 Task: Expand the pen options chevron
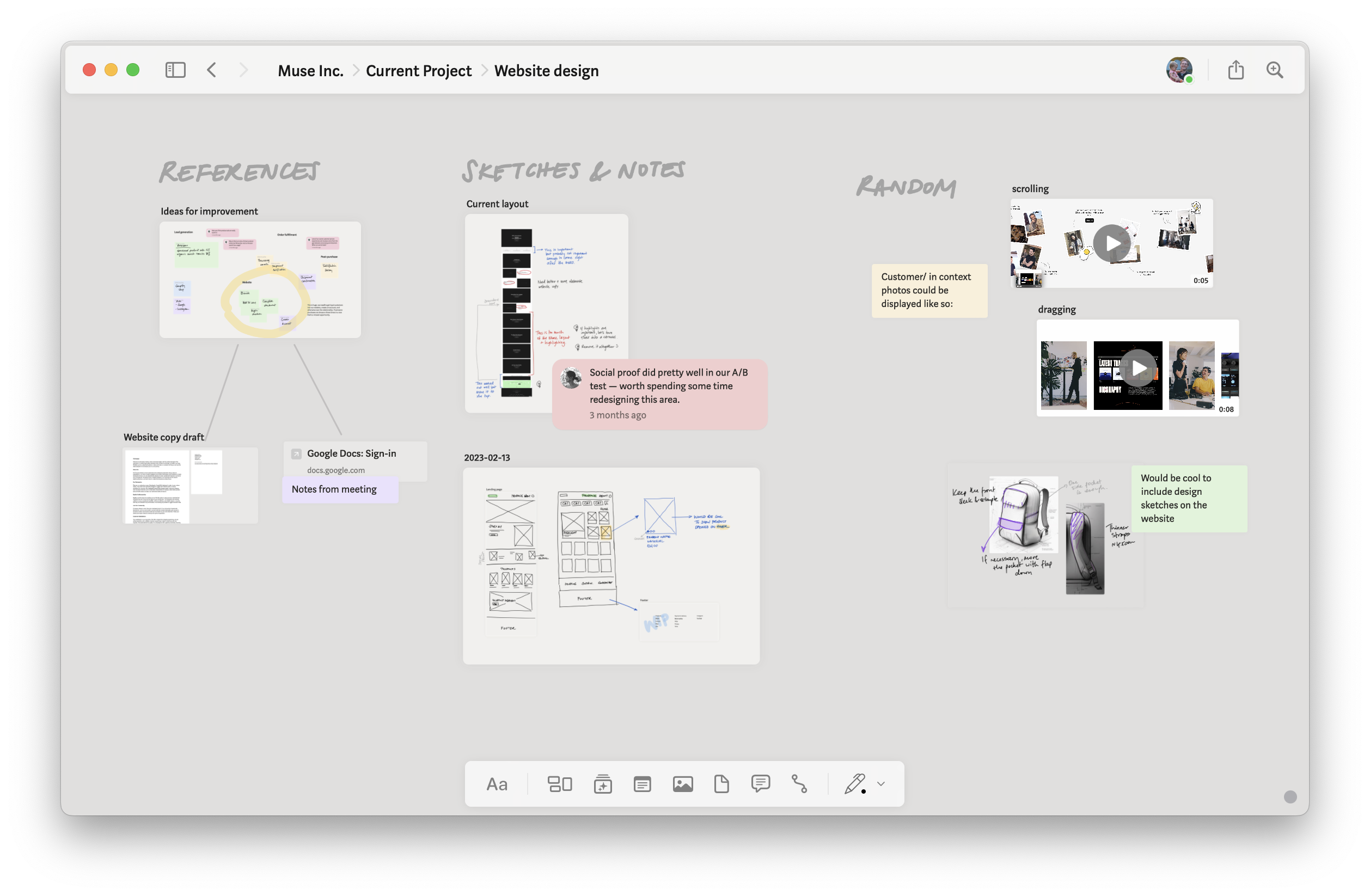pos(880,784)
